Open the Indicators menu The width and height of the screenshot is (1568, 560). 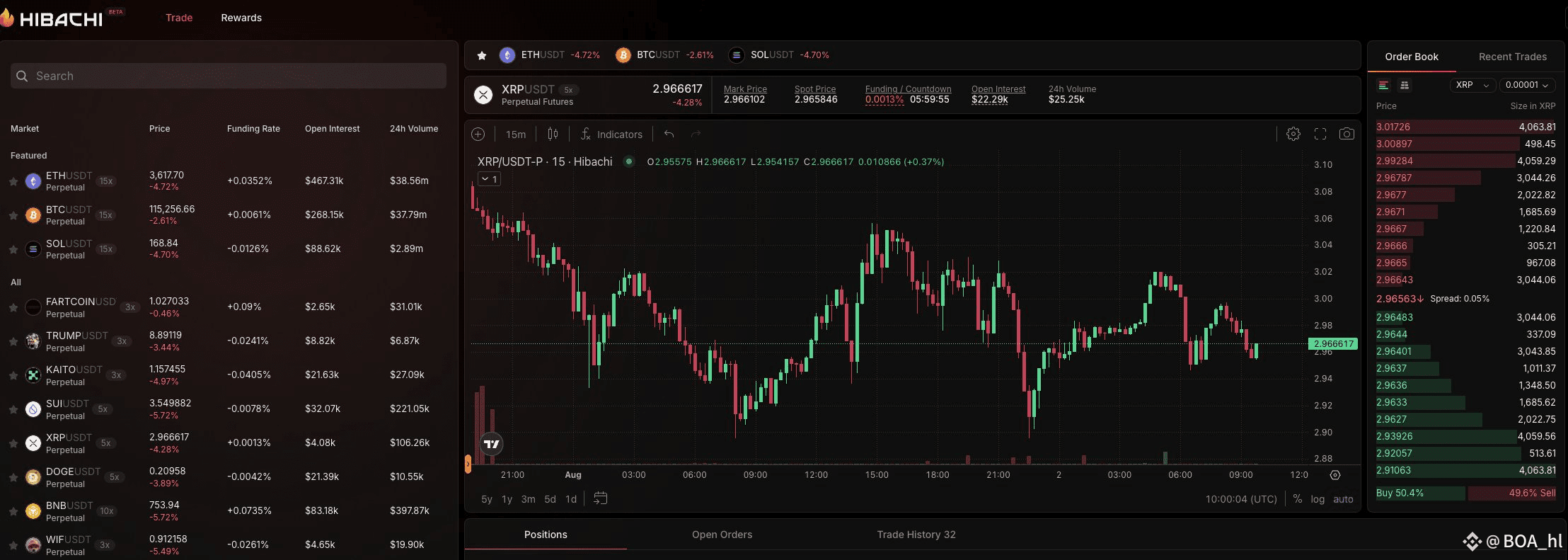coord(611,134)
